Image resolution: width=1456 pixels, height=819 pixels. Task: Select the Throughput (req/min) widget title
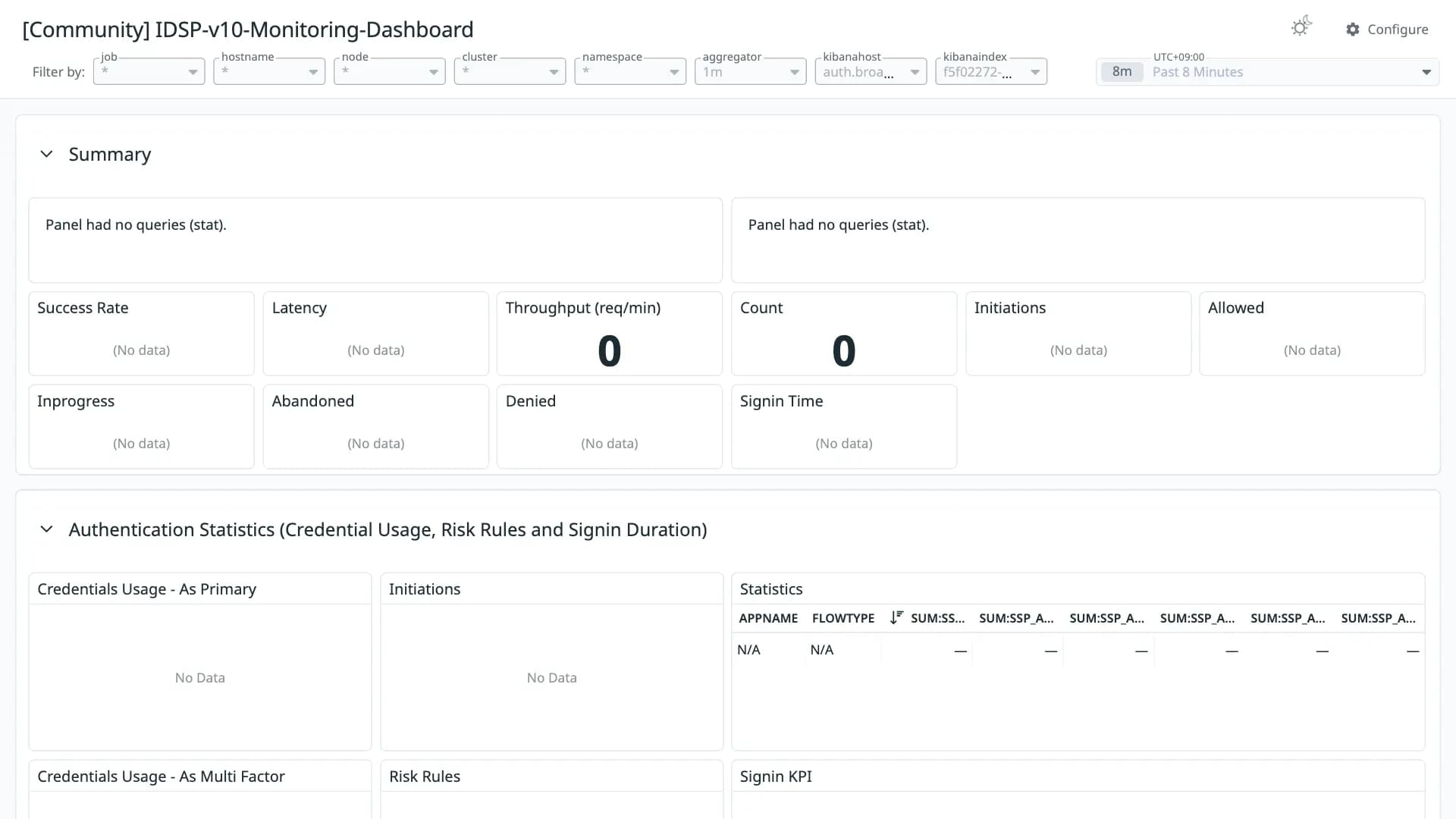pyautogui.click(x=583, y=308)
